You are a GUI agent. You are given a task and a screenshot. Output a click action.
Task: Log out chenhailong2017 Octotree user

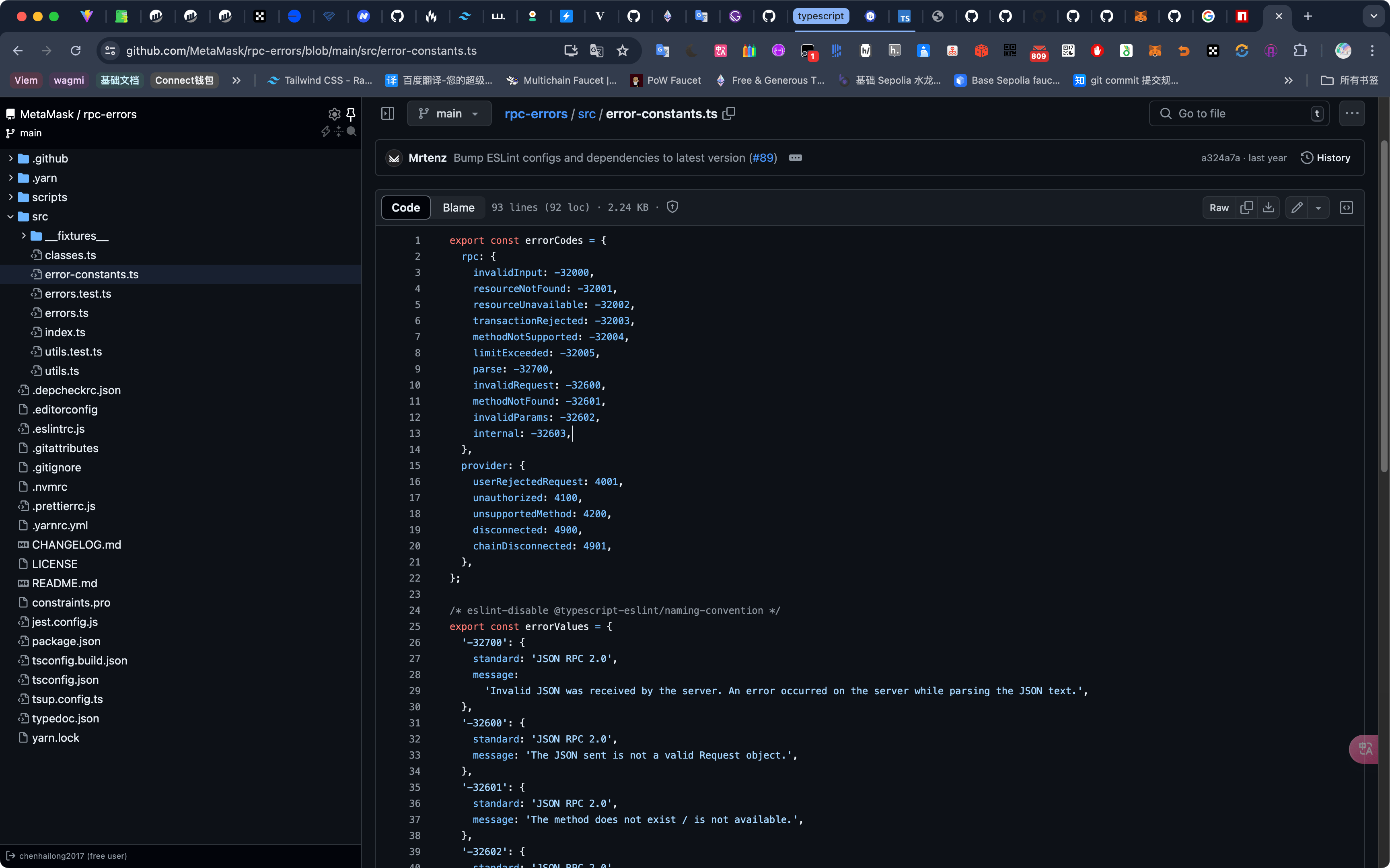pyautogui.click(x=10, y=856)
